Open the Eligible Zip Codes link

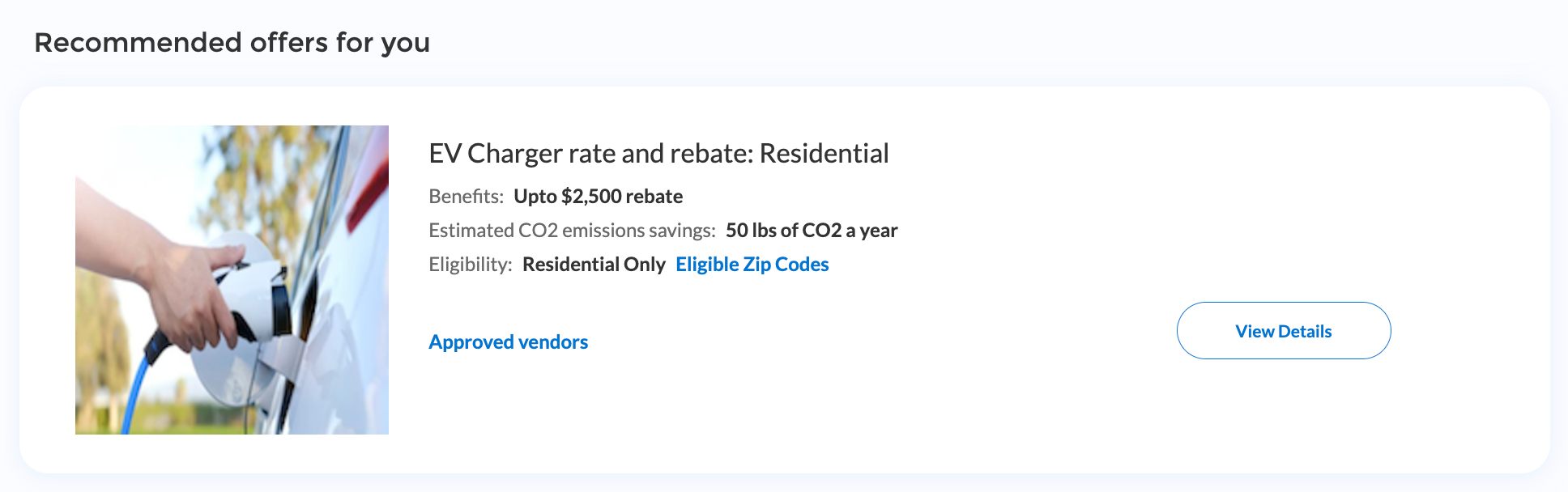(x=752, y=265)
